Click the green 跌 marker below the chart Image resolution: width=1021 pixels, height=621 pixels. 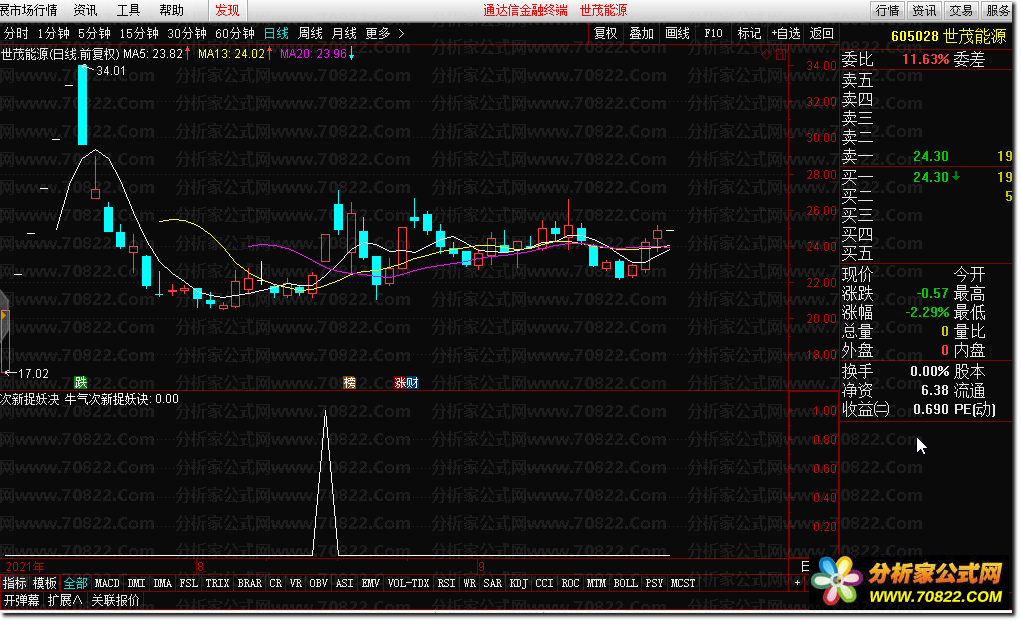coord(81,383)
